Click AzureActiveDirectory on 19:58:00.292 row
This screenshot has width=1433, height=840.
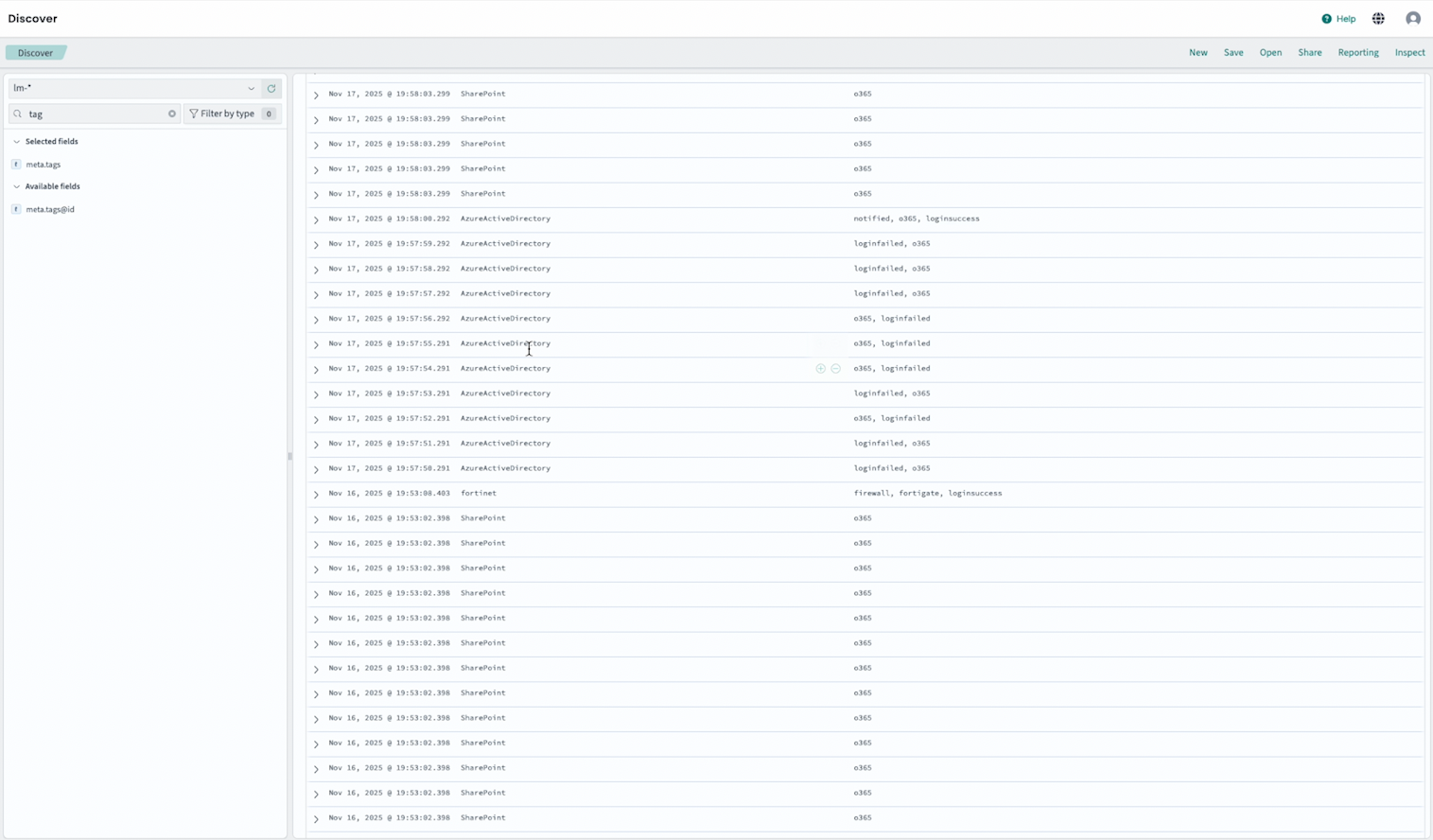(x=505, y=219)
